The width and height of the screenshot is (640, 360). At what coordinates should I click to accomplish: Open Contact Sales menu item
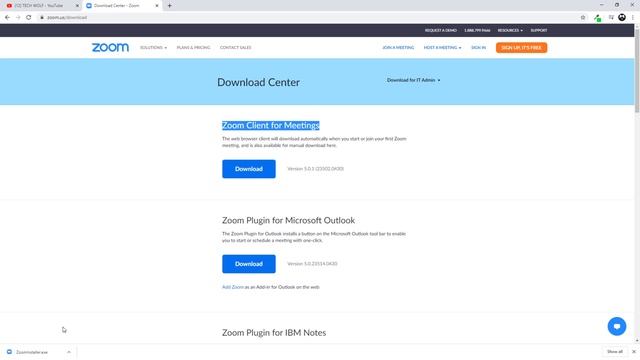pos(236,48)
